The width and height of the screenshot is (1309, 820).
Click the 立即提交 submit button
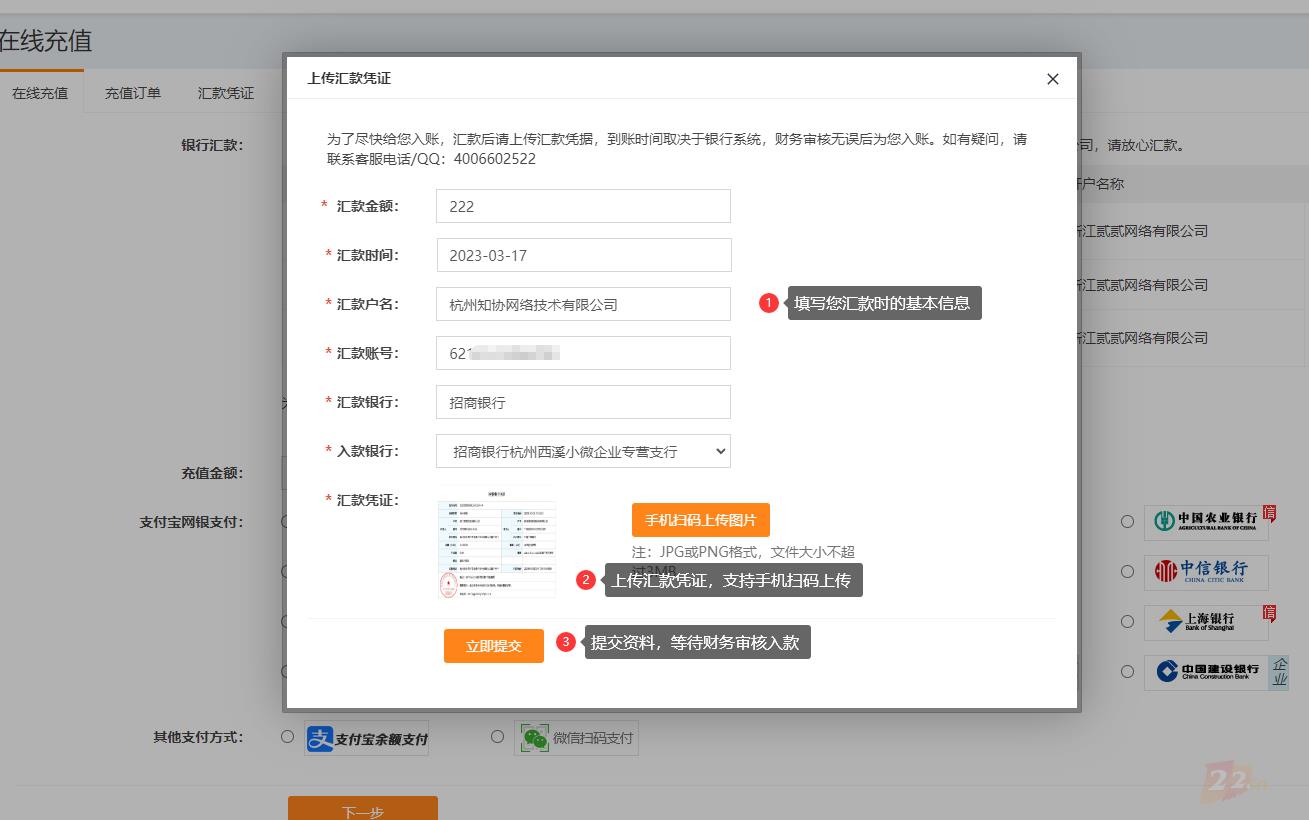(x=494, y=646)
